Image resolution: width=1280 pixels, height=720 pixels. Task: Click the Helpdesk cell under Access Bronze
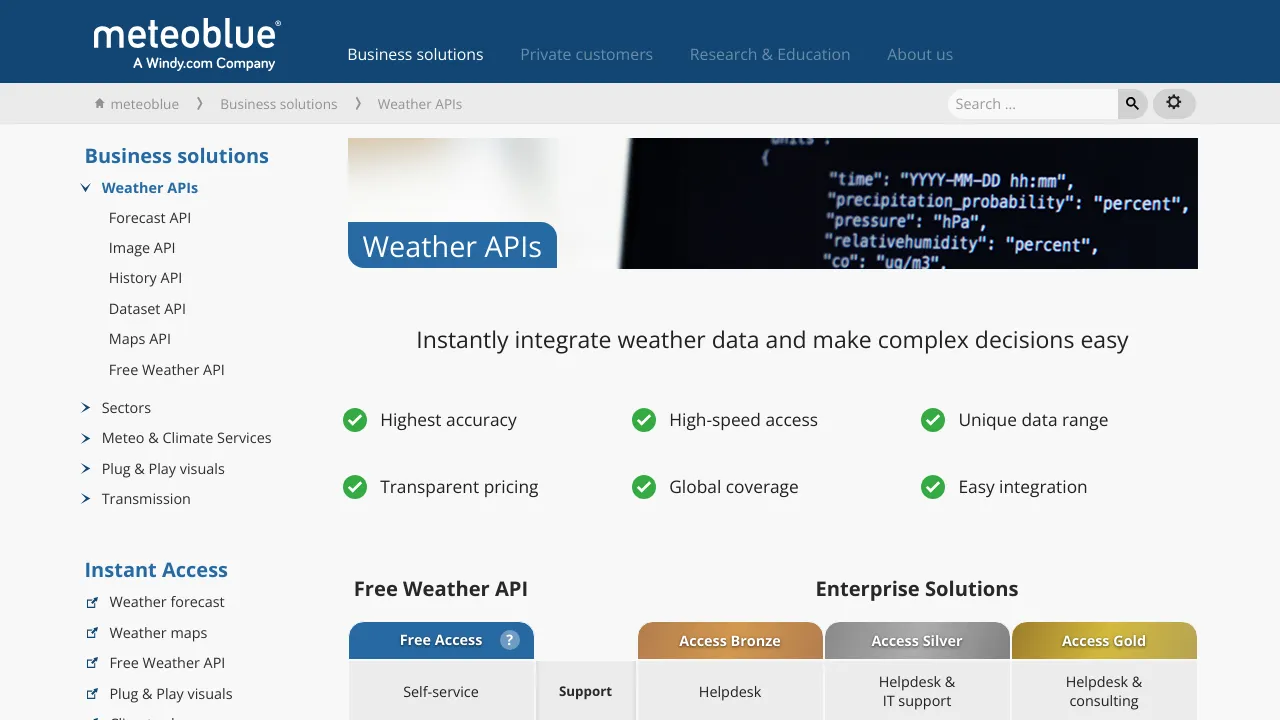730,692
